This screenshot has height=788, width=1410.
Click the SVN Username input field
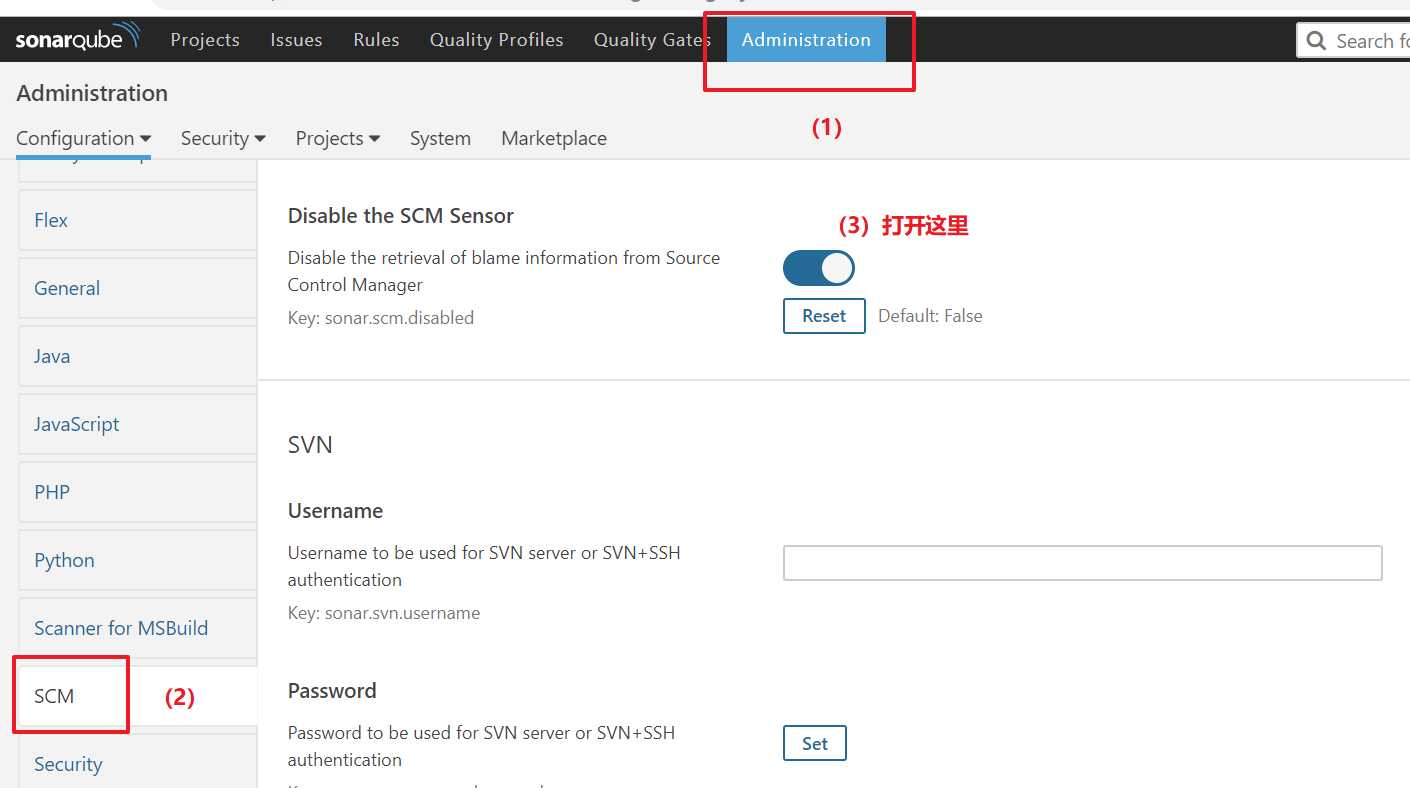pos(1083,563)
